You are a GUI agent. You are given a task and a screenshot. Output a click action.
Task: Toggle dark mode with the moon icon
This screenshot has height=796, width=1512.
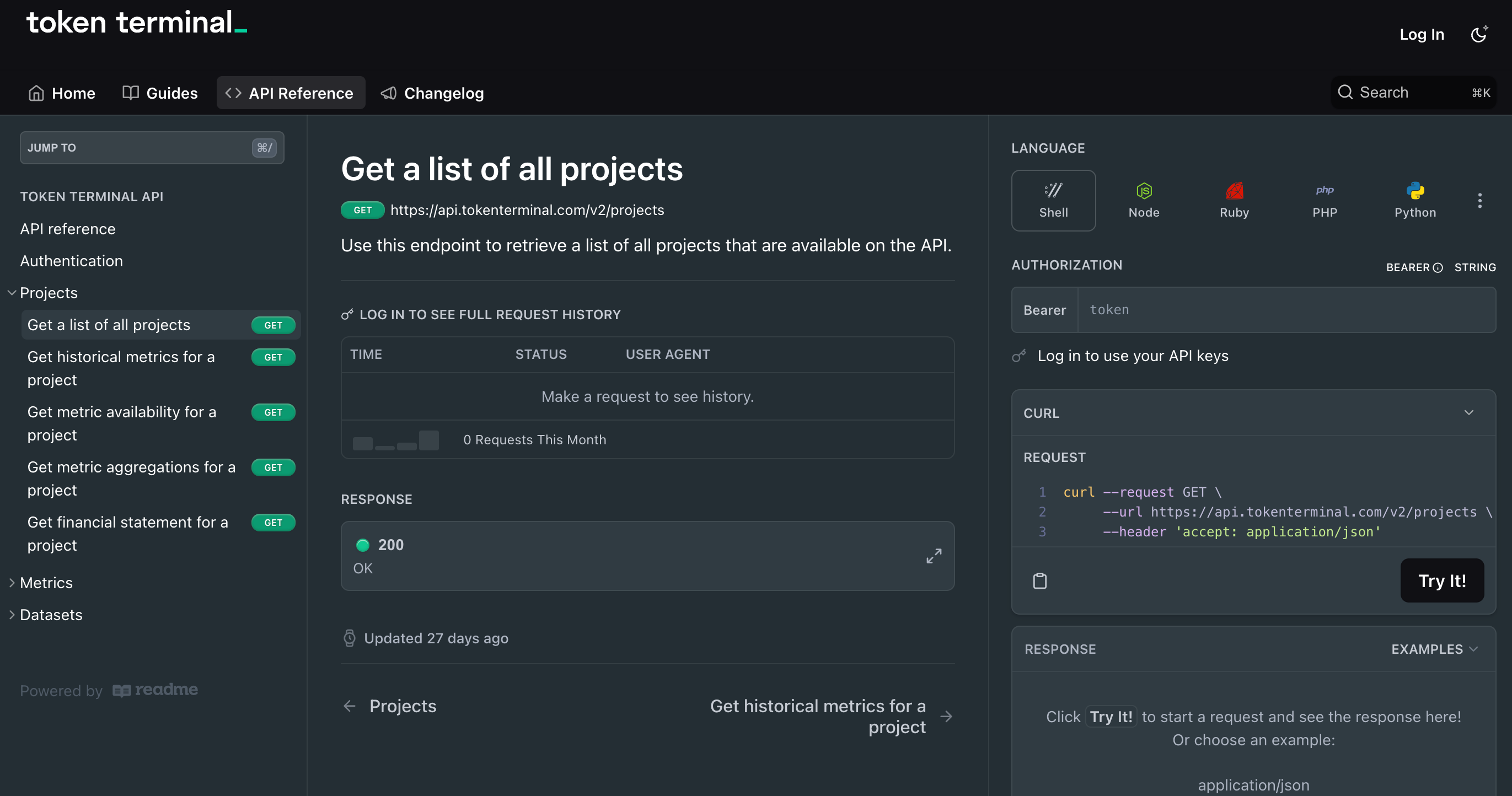click(x=1478, y=34)
